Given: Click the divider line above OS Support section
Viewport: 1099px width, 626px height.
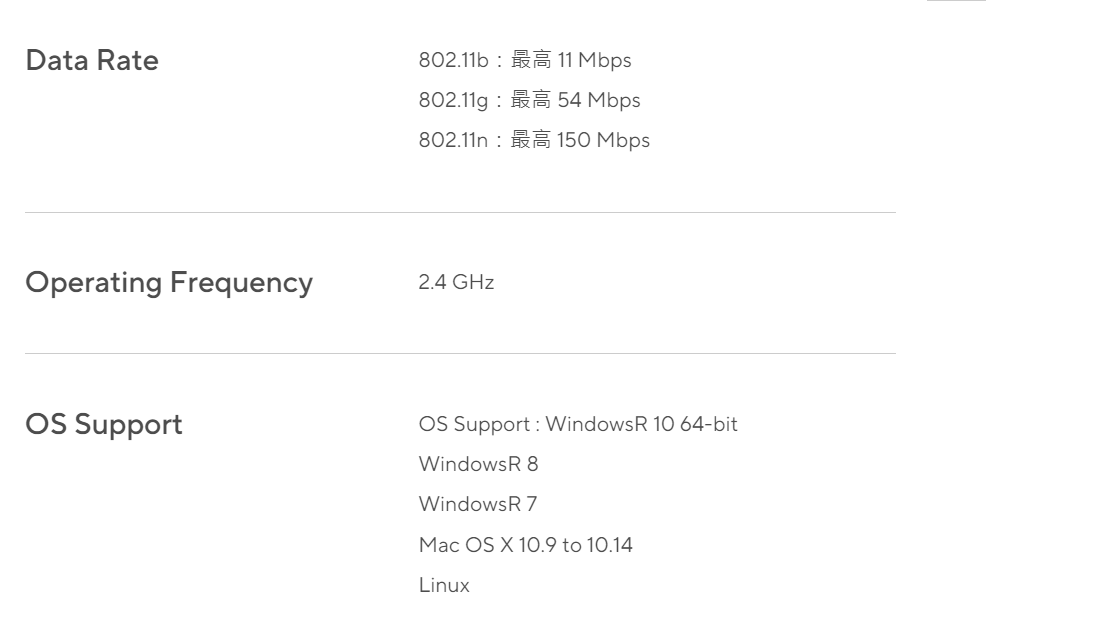Looking at the screenshot, I should (460, 353).
